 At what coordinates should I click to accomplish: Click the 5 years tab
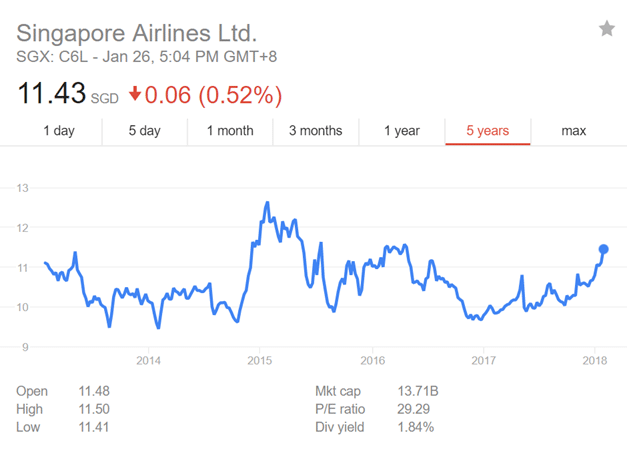pos(487,130)
